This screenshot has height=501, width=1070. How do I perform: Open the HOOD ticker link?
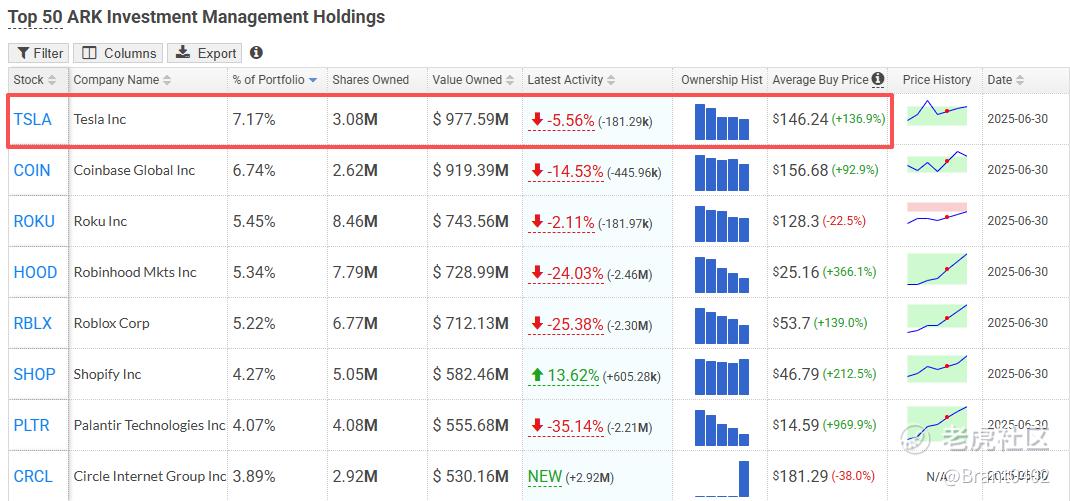[35, 272]
